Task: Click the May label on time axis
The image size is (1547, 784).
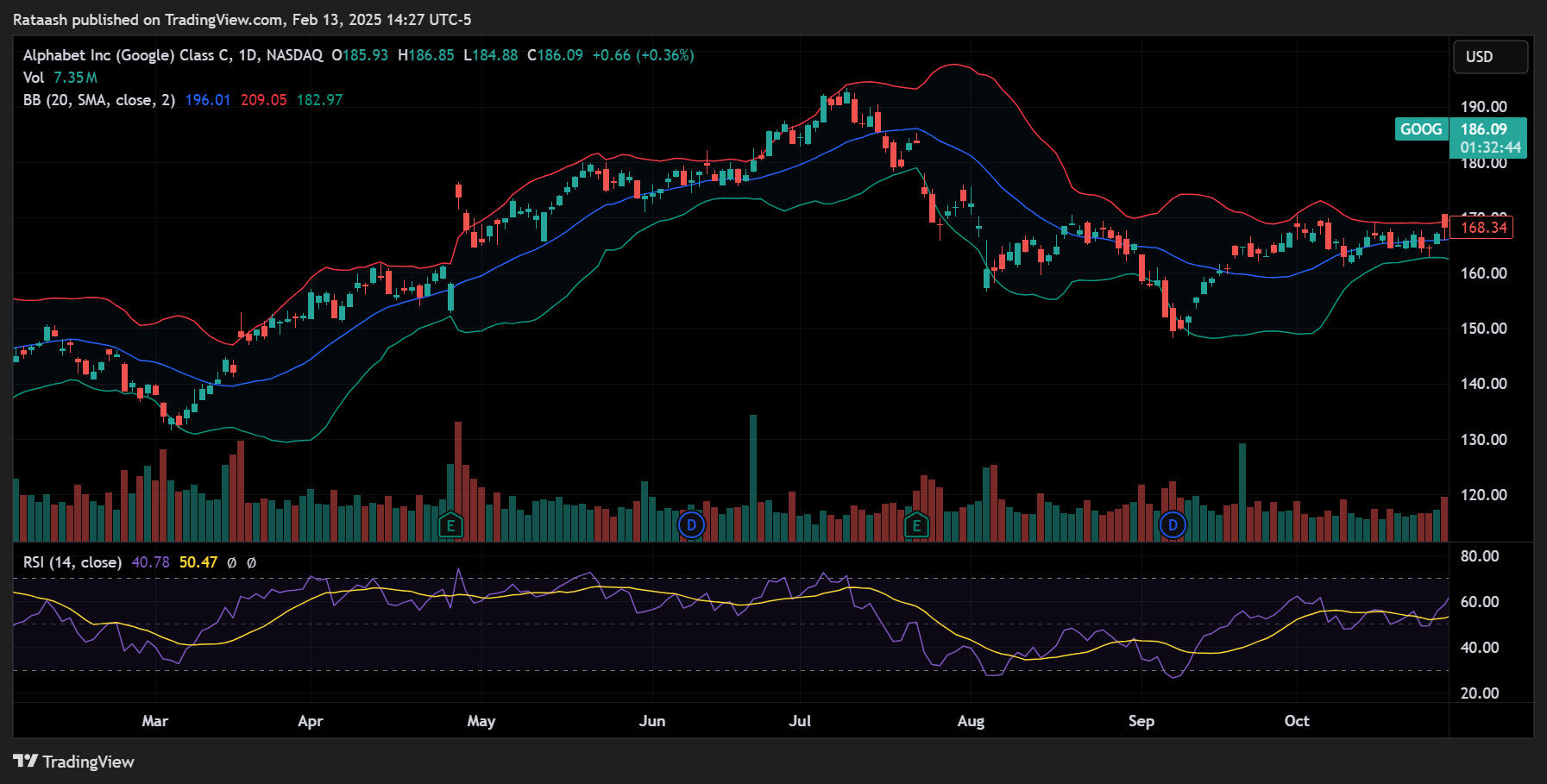Action: [481, 721]
